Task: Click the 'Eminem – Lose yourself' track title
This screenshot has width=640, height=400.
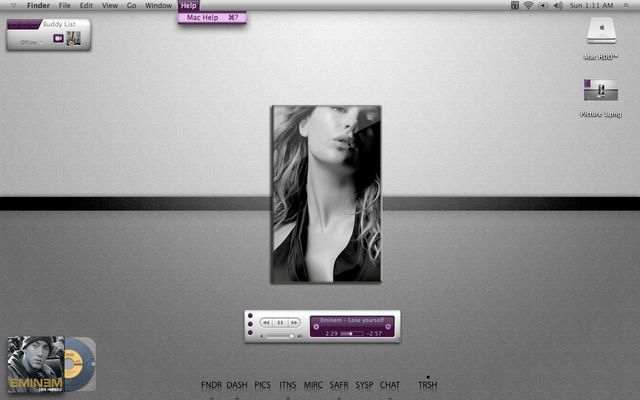Action: click(x=352, y=320)
